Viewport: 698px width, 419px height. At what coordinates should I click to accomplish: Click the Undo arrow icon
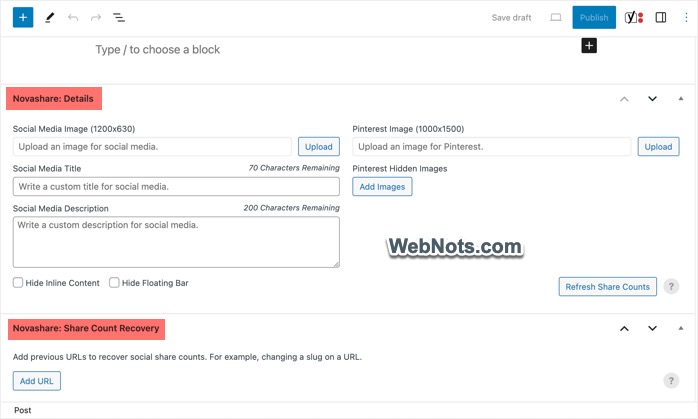pyautogui.click(x=73, y=18)
